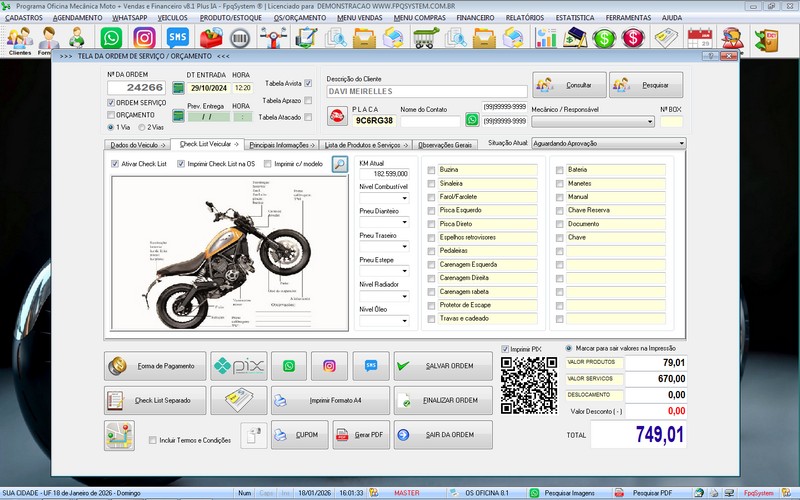Check Incluir Termos e Condições

pos(152,440)
